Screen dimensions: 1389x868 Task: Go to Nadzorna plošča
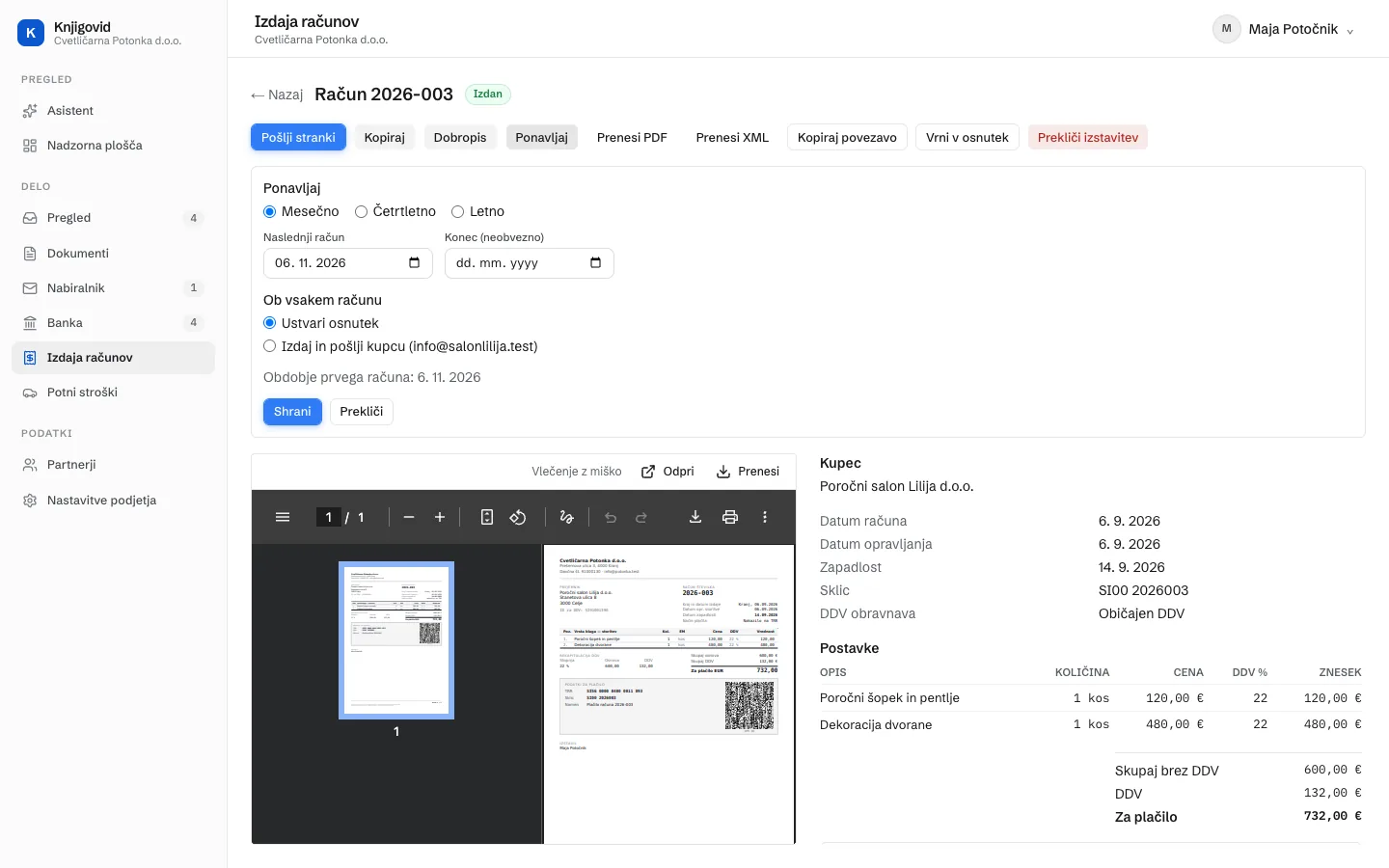click(113, 146)
